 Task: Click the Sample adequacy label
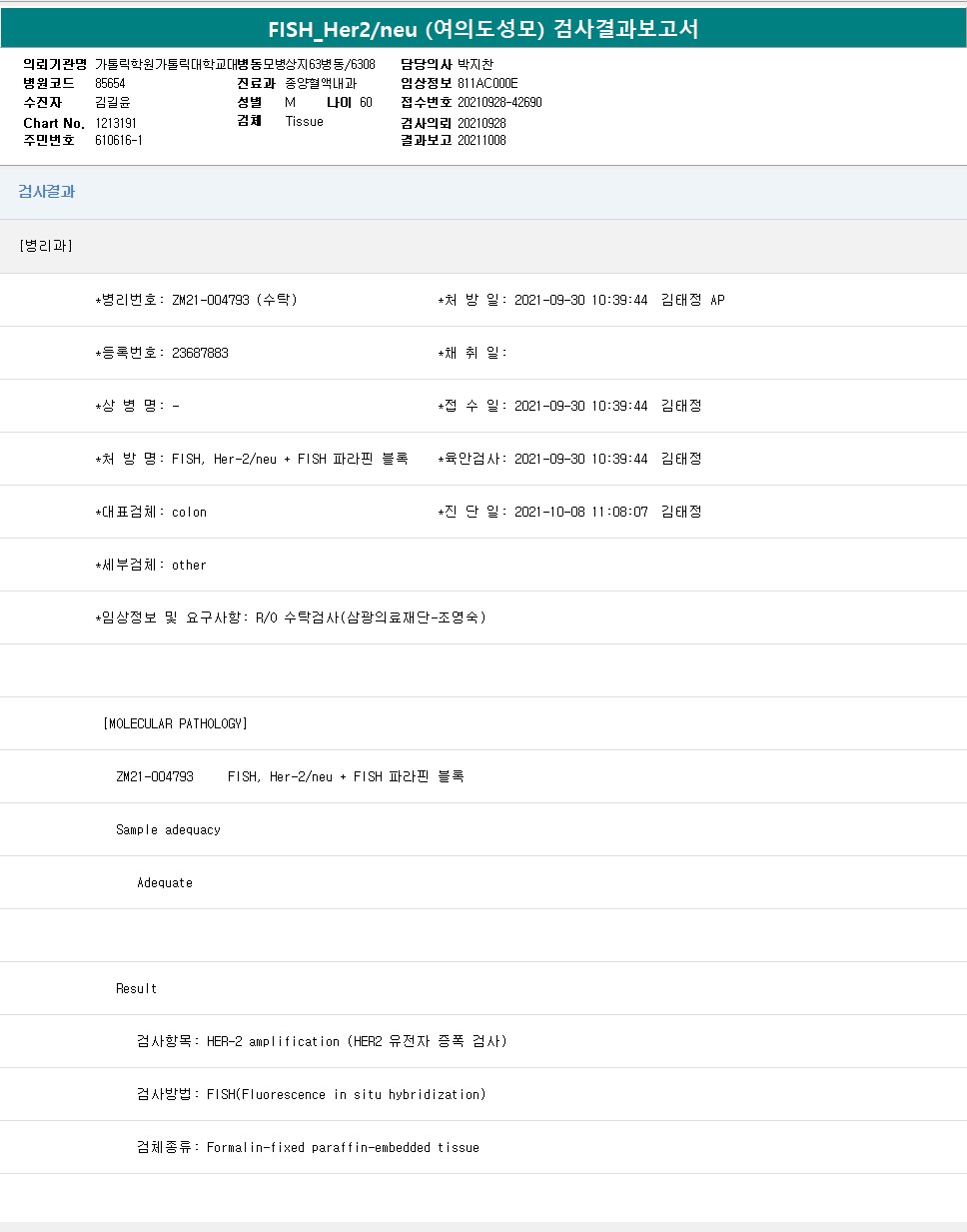point(168,829)
